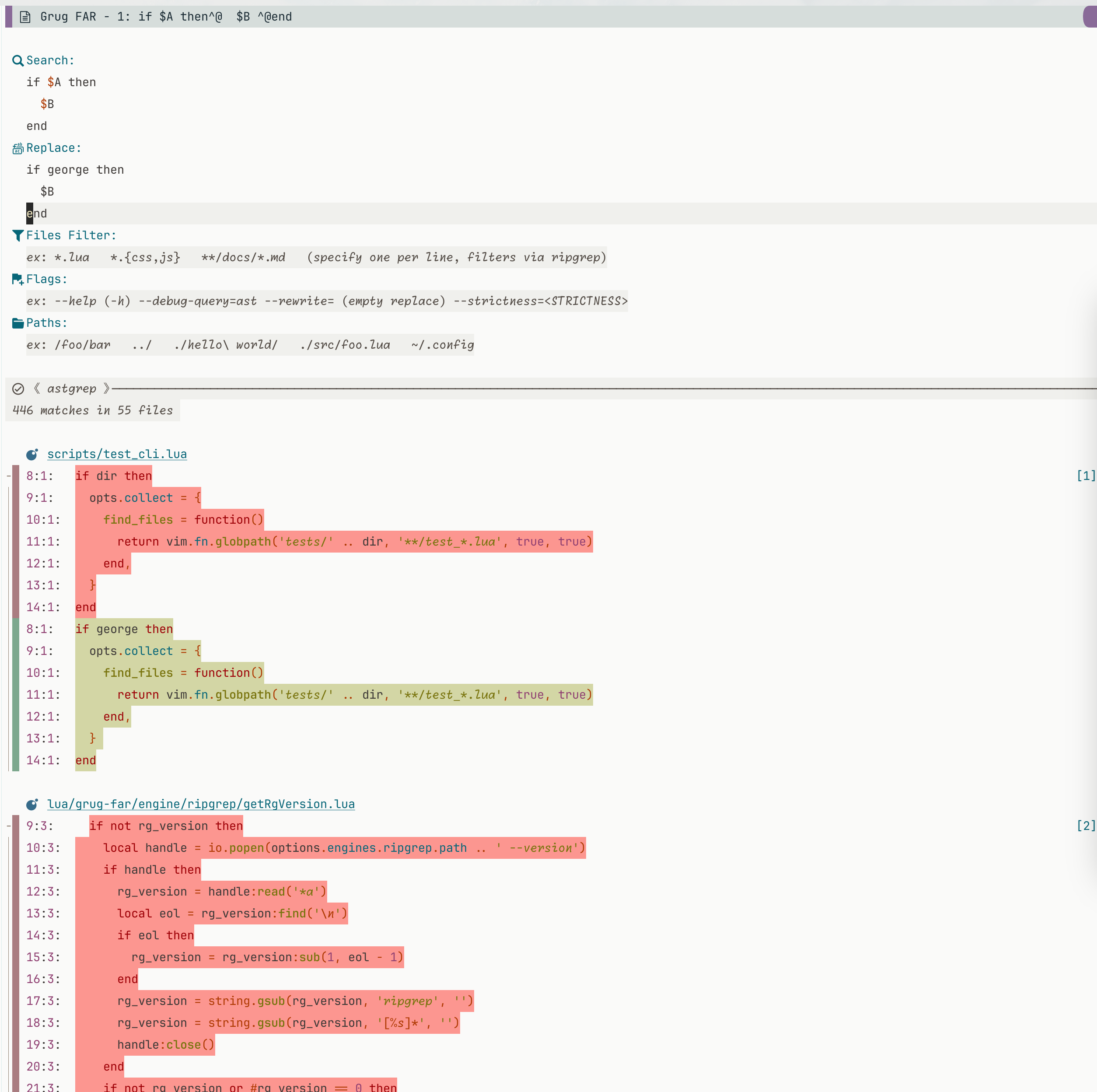This screenshot has width=1097, height=1092.
Task: Click the green replacement line 'if george then'
Action: (x=124, y=629)
